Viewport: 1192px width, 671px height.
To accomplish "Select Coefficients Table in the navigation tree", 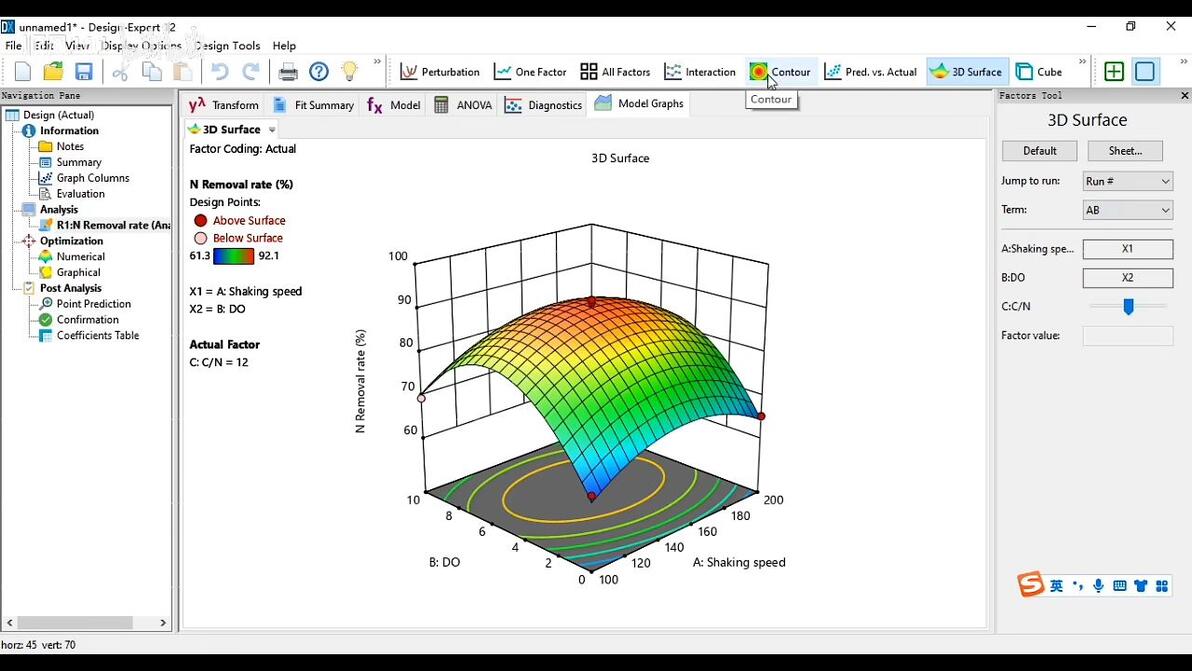I will pos(97,336).
